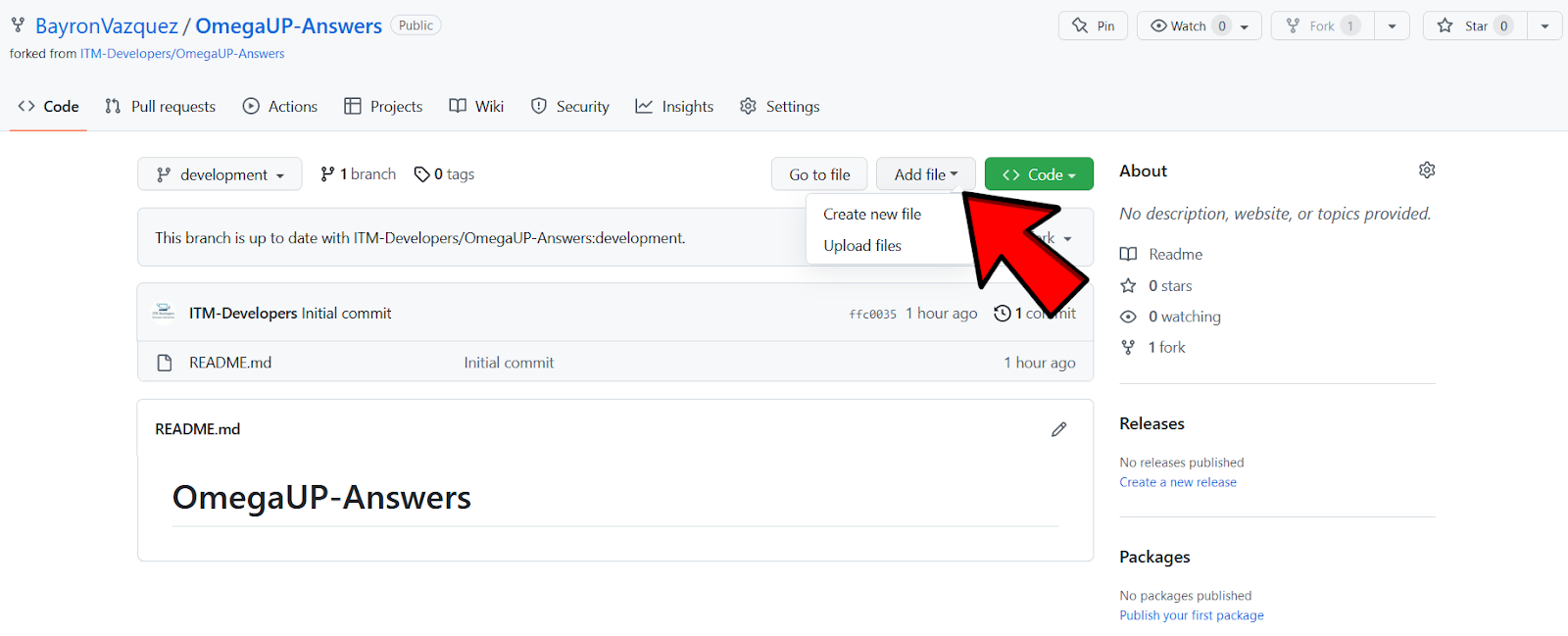Open the OmegaUP-Answers repository link
Viewport: 1568px width, 636px height.
pyautogui.click(x=289, y=25)
